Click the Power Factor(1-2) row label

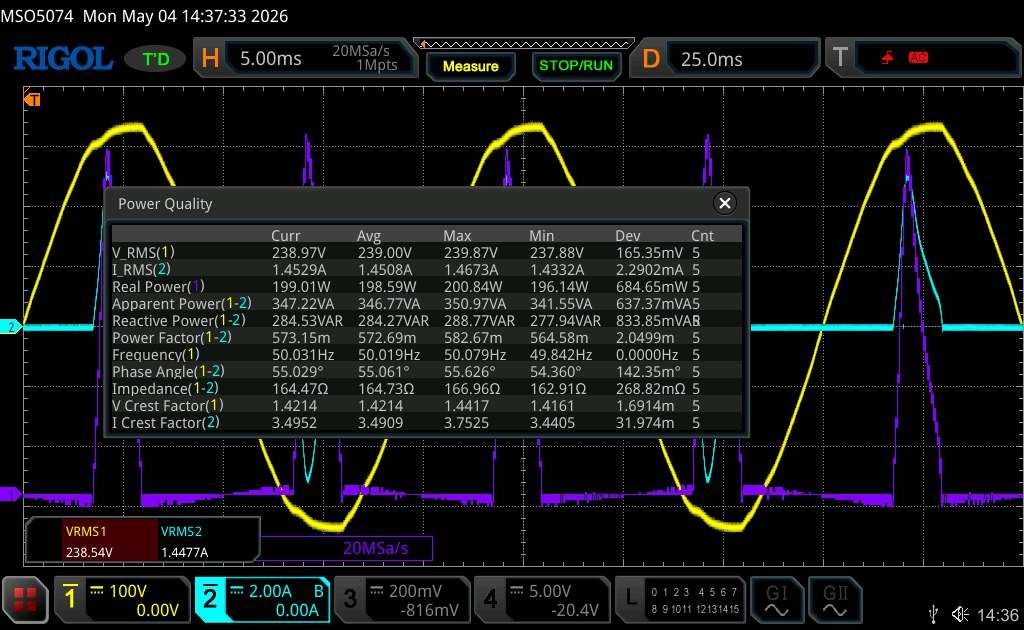tap(172, 337)
